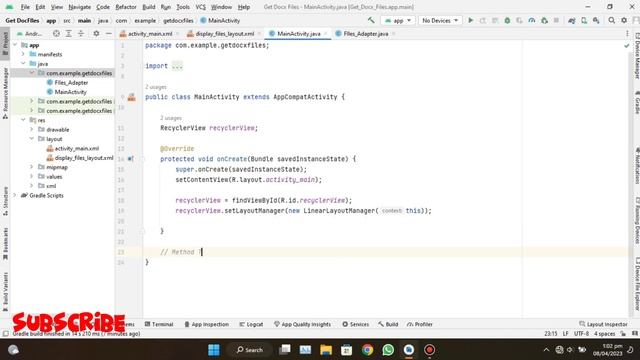Viewport: 640px width, 360px height.
Task: Open the Android project view dropdown
Action: point(29,33)
